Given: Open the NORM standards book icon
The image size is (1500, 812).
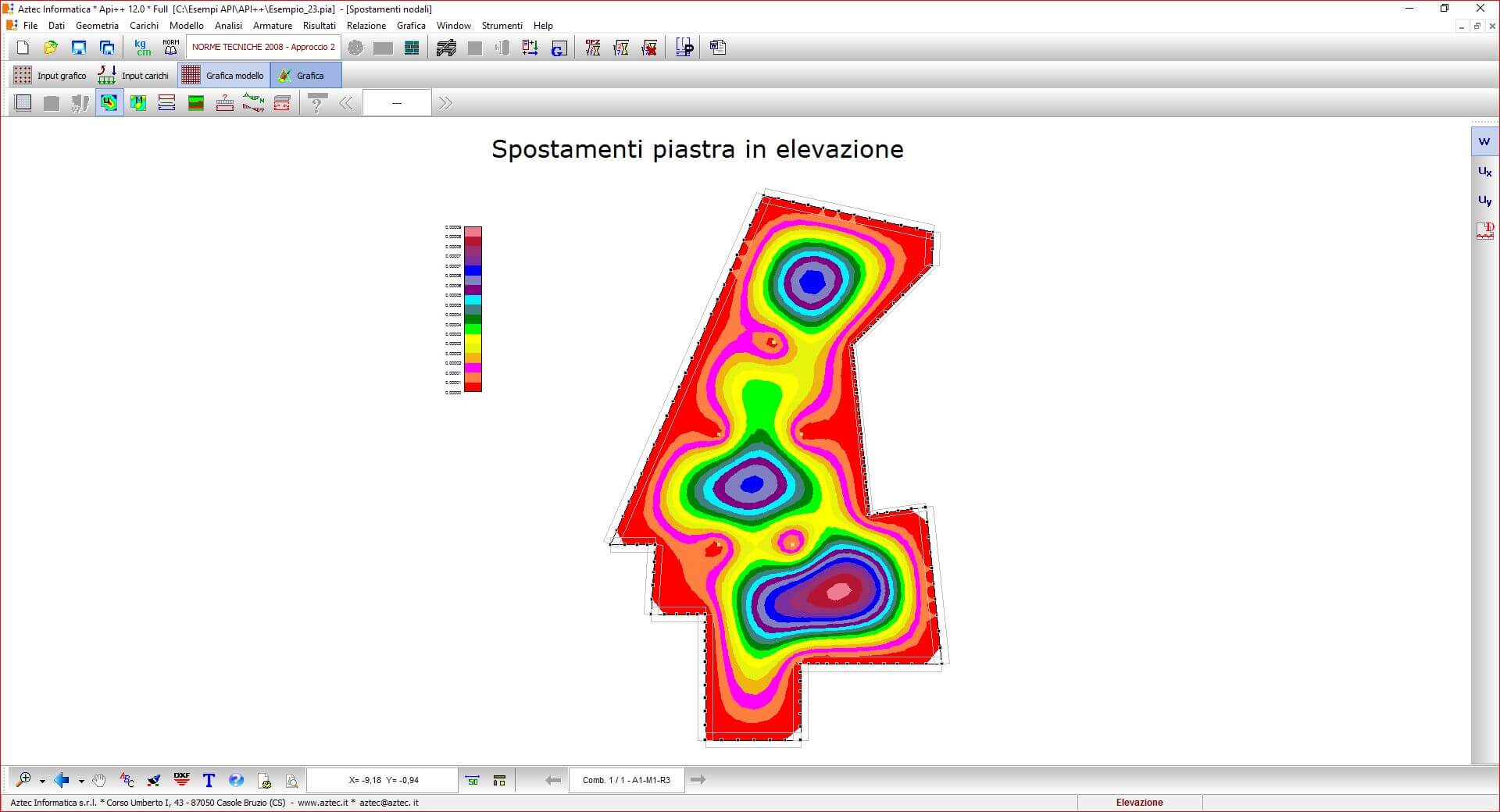Looking at the screenshot, I should [170, 48].
